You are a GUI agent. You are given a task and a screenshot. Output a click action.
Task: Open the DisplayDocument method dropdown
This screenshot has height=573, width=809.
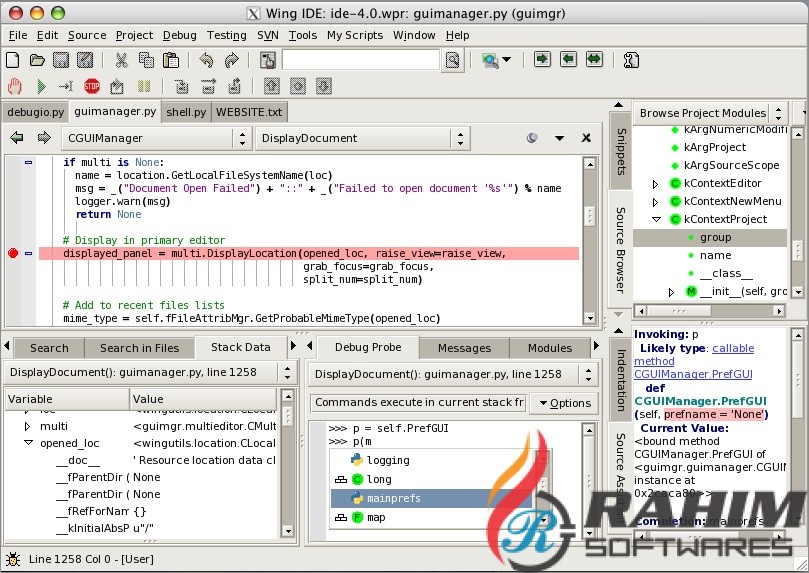click(x=362, y=138)
